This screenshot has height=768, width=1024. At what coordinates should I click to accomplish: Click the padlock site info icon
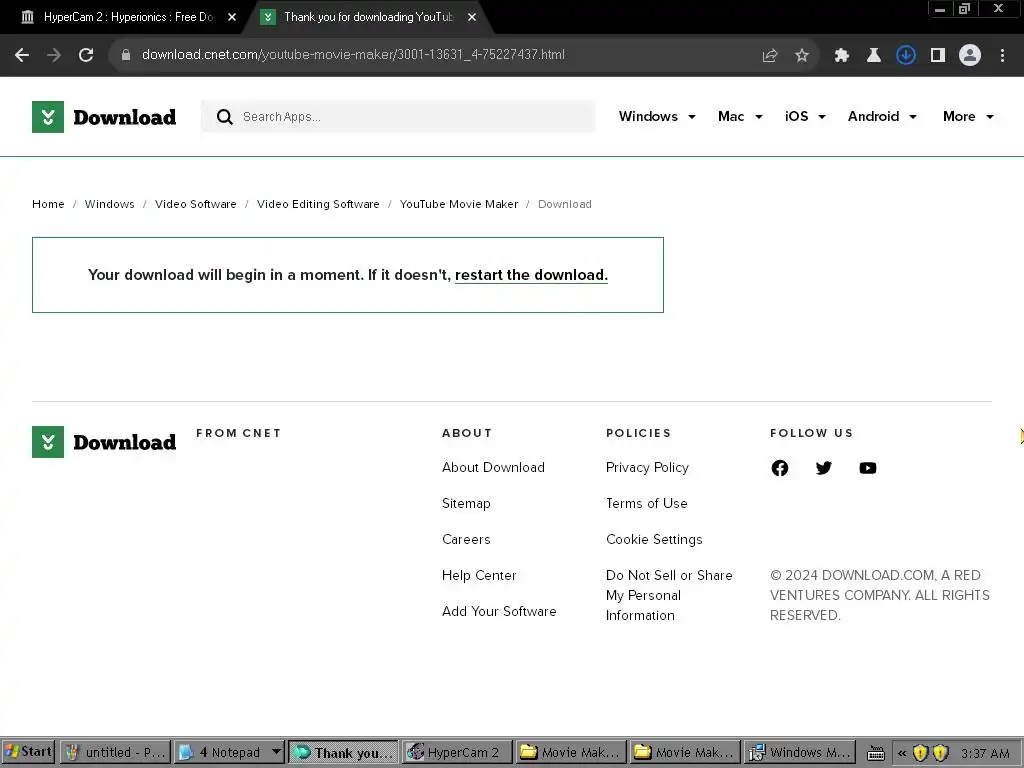126,55
